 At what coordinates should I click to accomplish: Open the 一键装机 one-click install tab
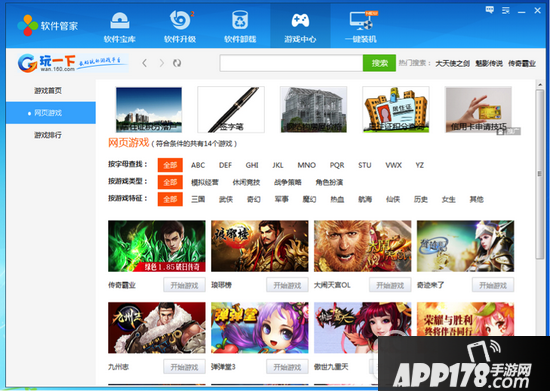tap(361, 27)
